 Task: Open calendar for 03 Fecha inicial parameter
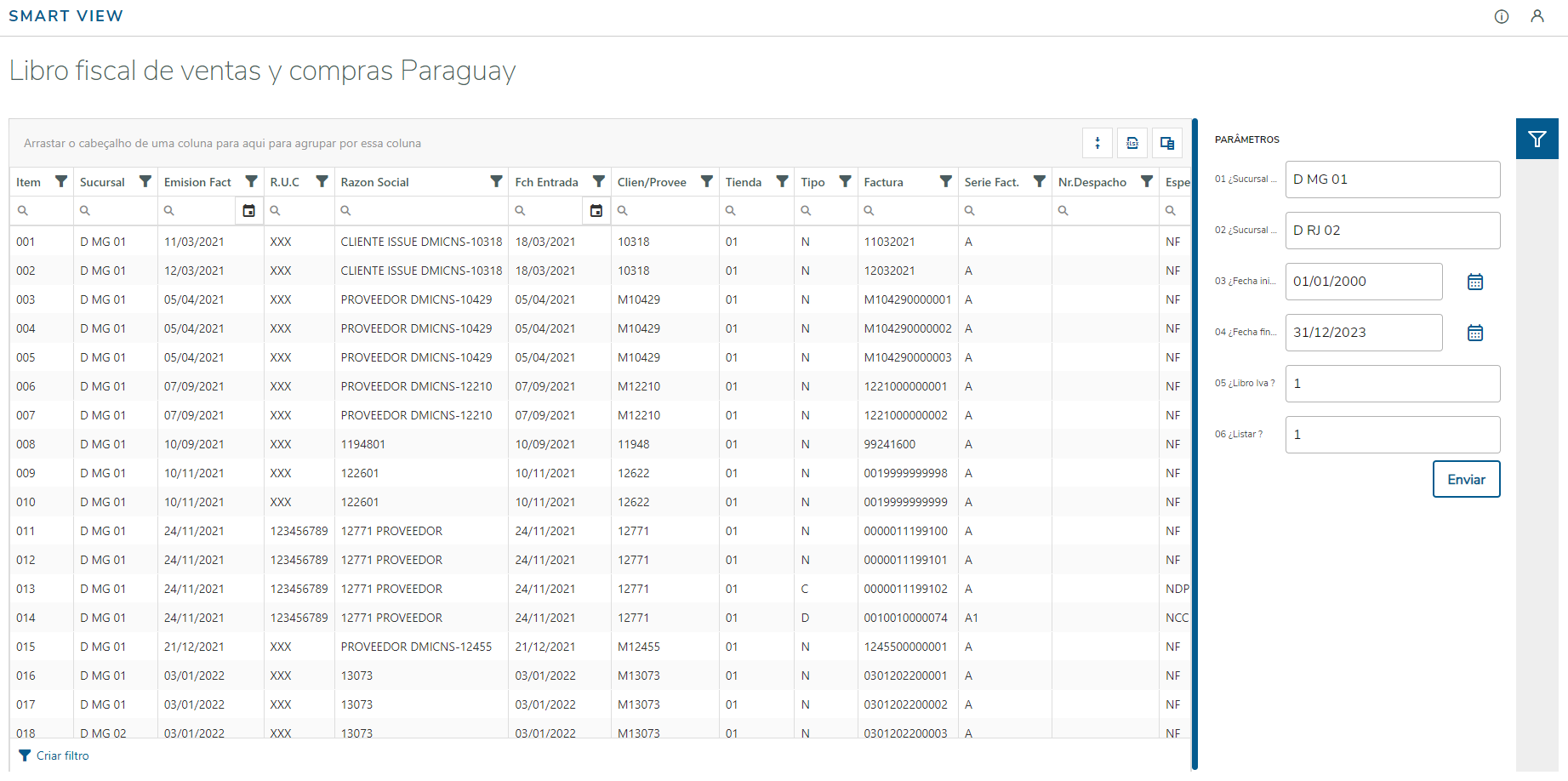click(x=1475, y=282)
